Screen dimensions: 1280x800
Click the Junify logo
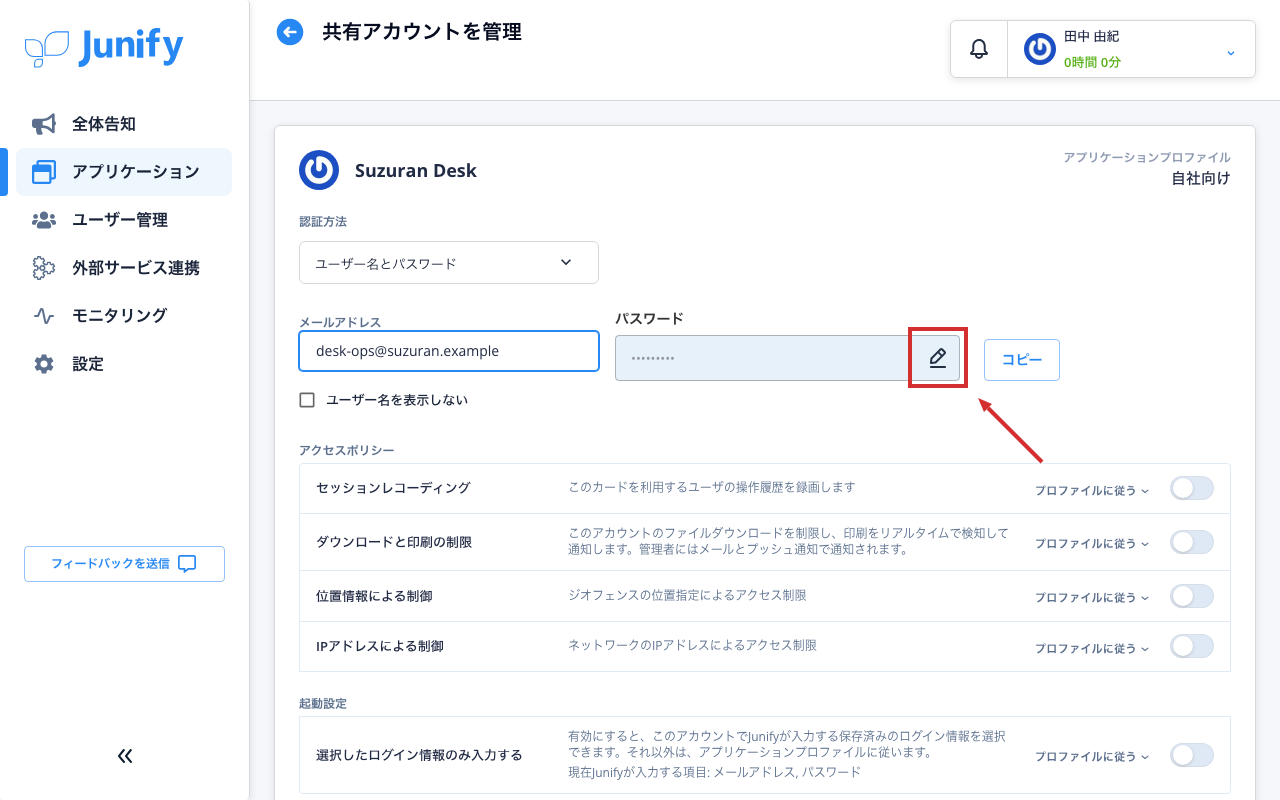[104, 48]
